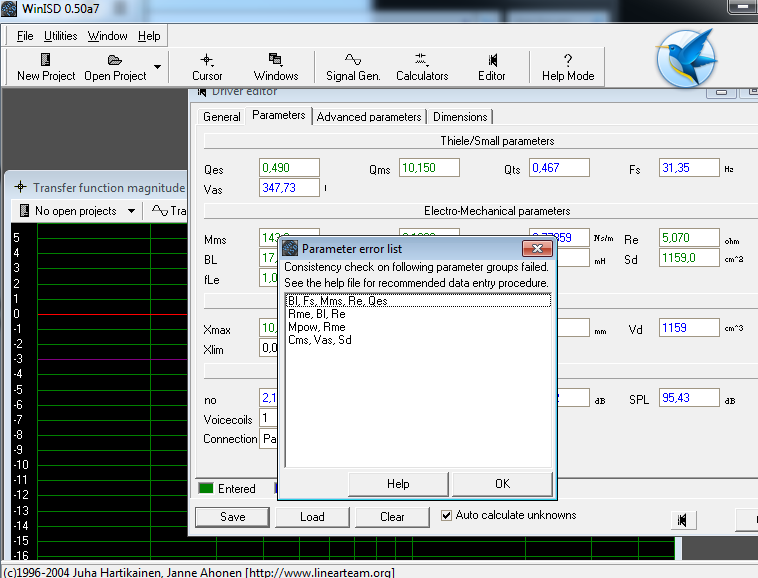Screen dimensions: 758x578
Task: Click the Fs value field
Action: 689,168
